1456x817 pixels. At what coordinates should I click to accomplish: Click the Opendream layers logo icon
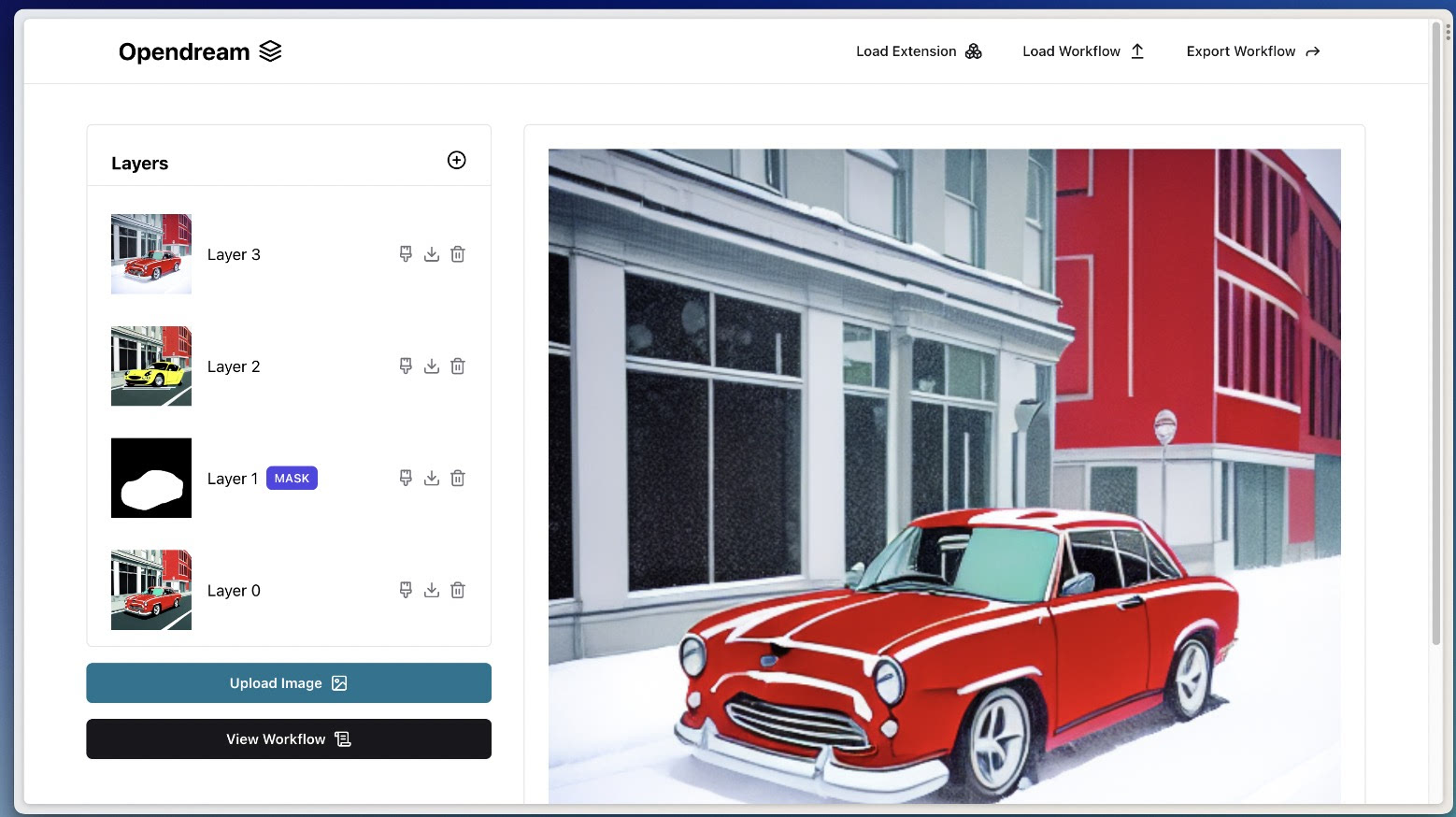(x=270, y=51)
